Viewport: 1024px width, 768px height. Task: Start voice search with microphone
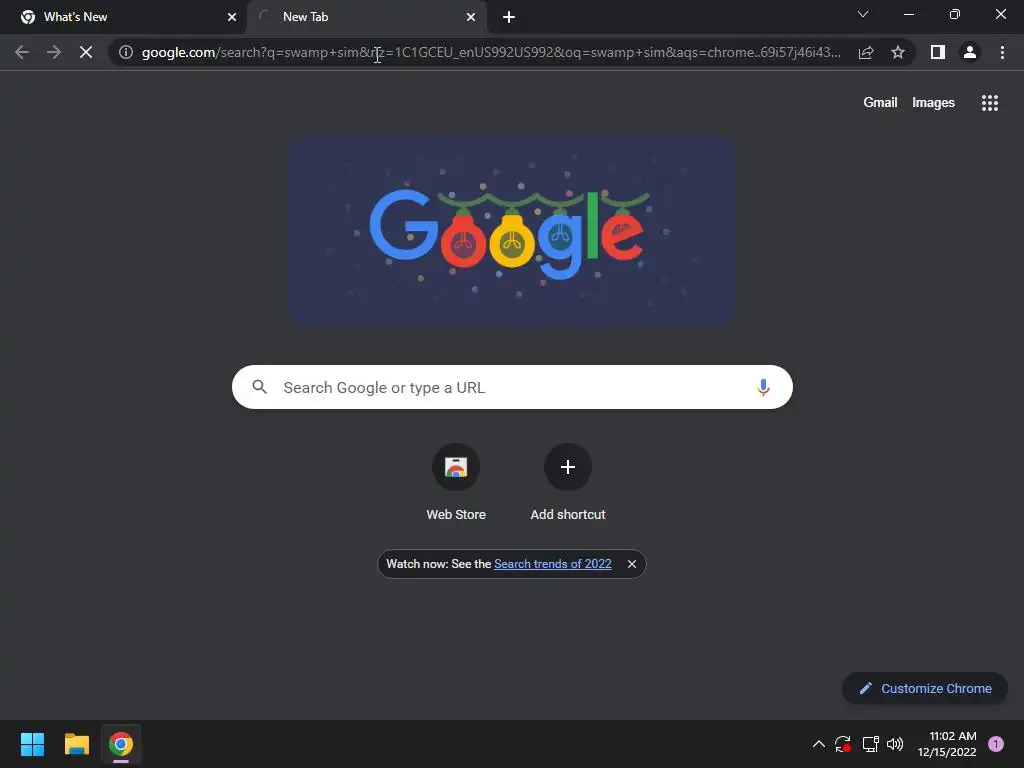pos(763,387)
